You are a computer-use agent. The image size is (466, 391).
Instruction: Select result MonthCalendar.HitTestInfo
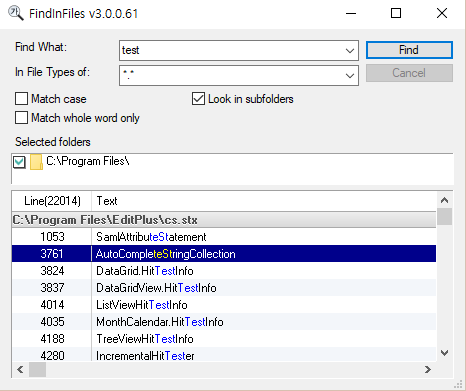[224, 322]
